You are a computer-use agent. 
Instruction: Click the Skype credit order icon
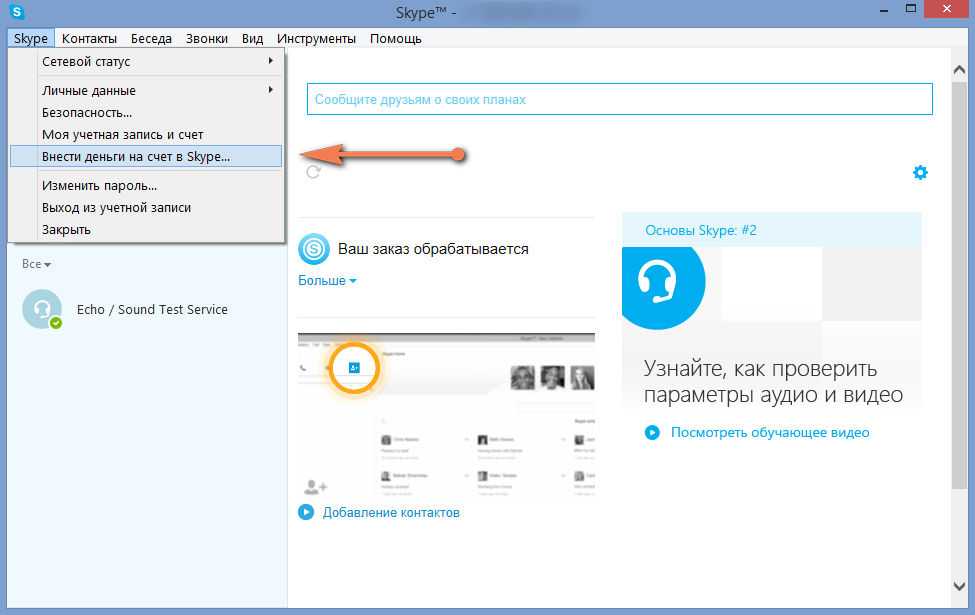(x=314, y=249)
